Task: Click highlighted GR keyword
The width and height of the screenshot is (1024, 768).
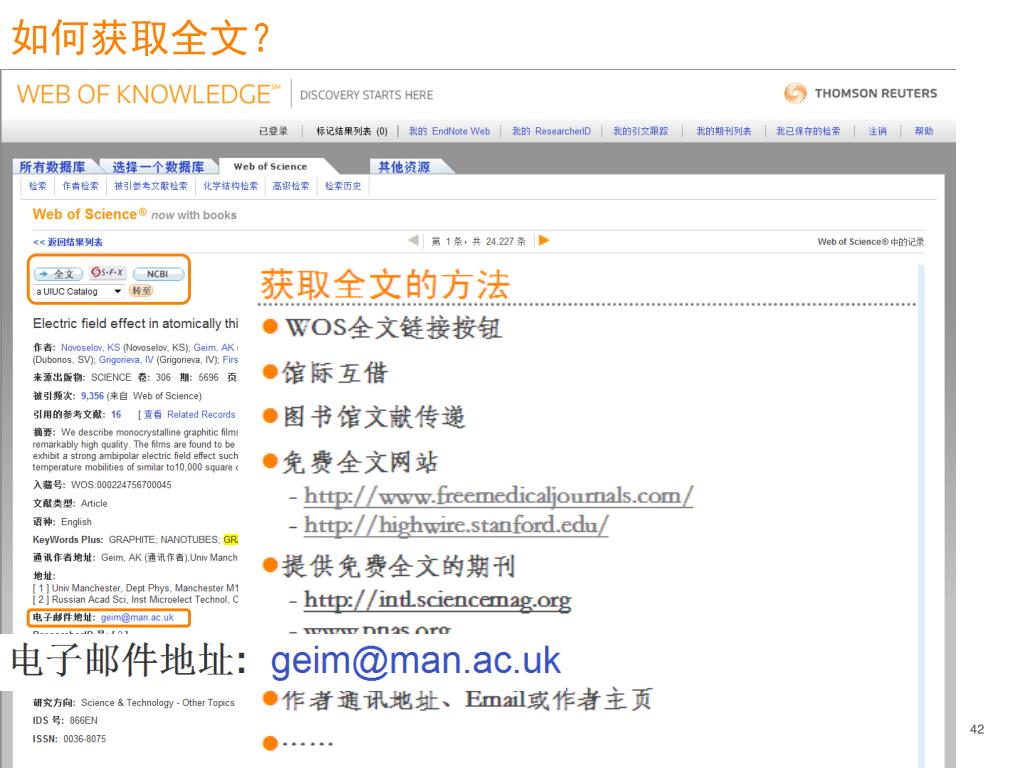Action: click(231, 539)
